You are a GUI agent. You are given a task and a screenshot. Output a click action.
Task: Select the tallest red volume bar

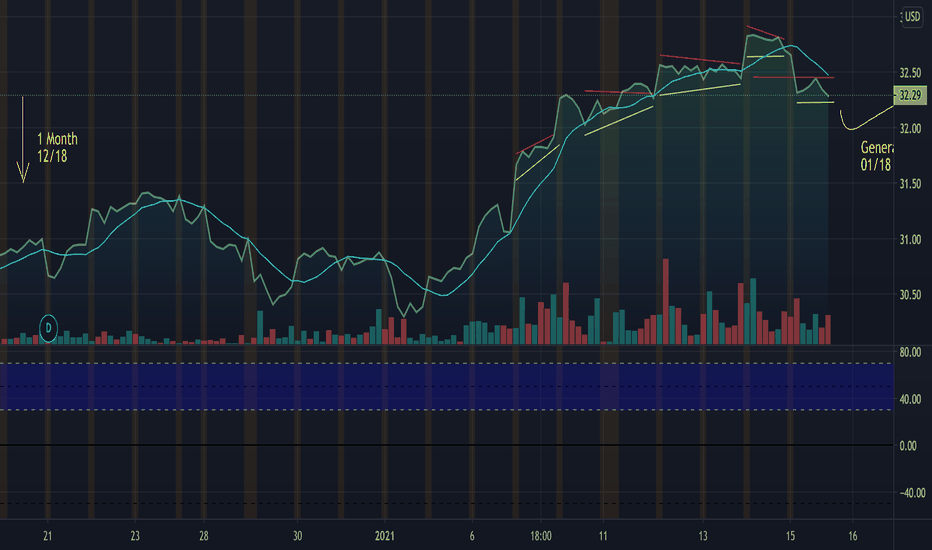coord(666,301)
